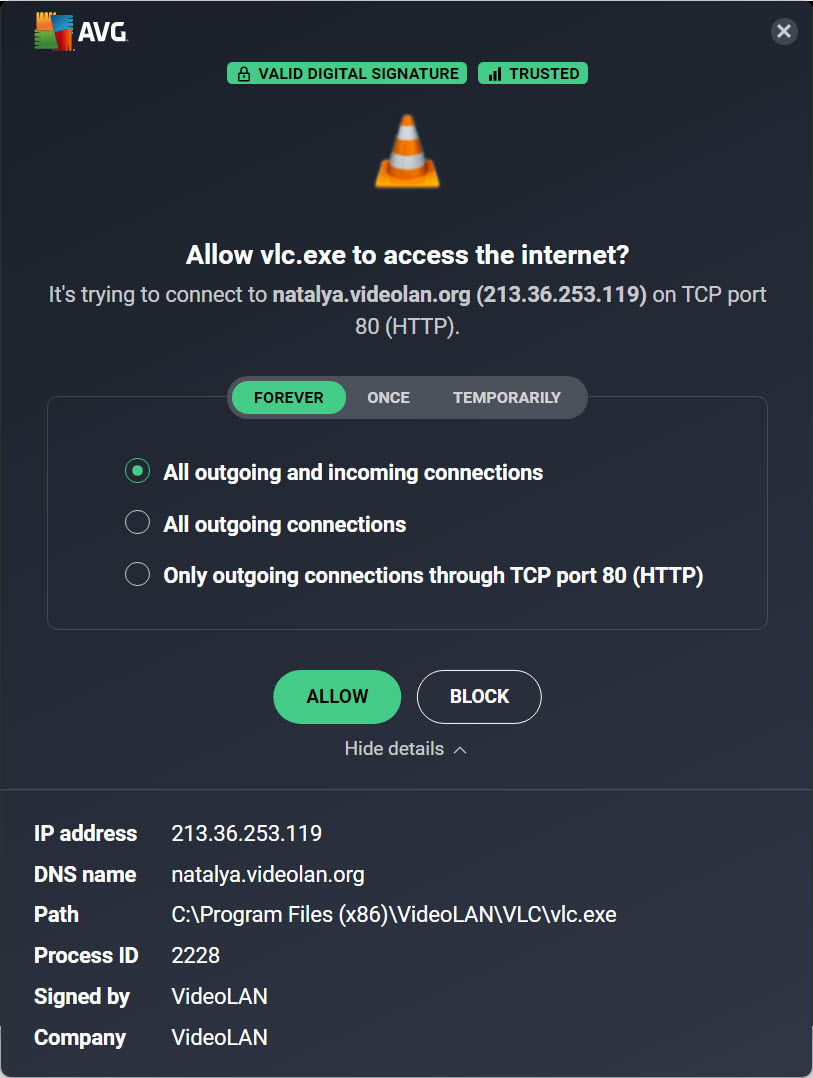Click the vlc.exe file path text
Image resolution: width=813 pixels, height=1078 pixels.
[x=394, y=914]
